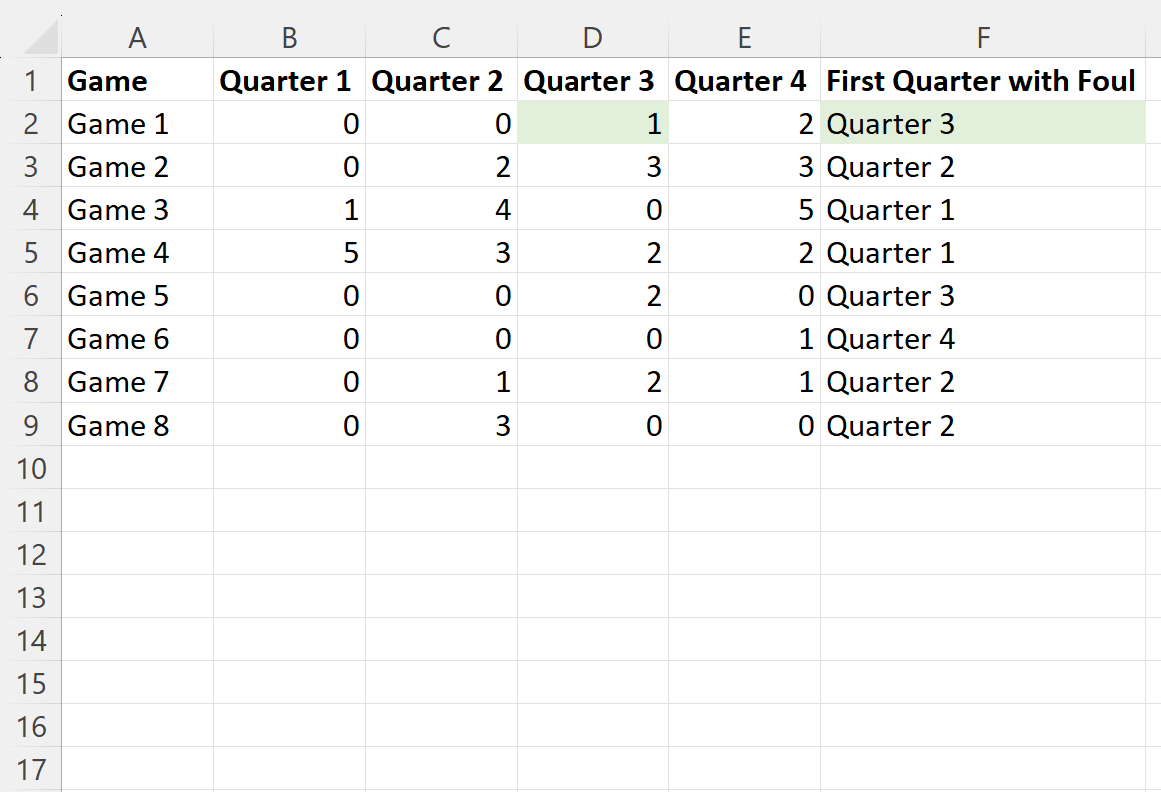Click the 'First Quarter with Foul' header cell

pos(981,81)
